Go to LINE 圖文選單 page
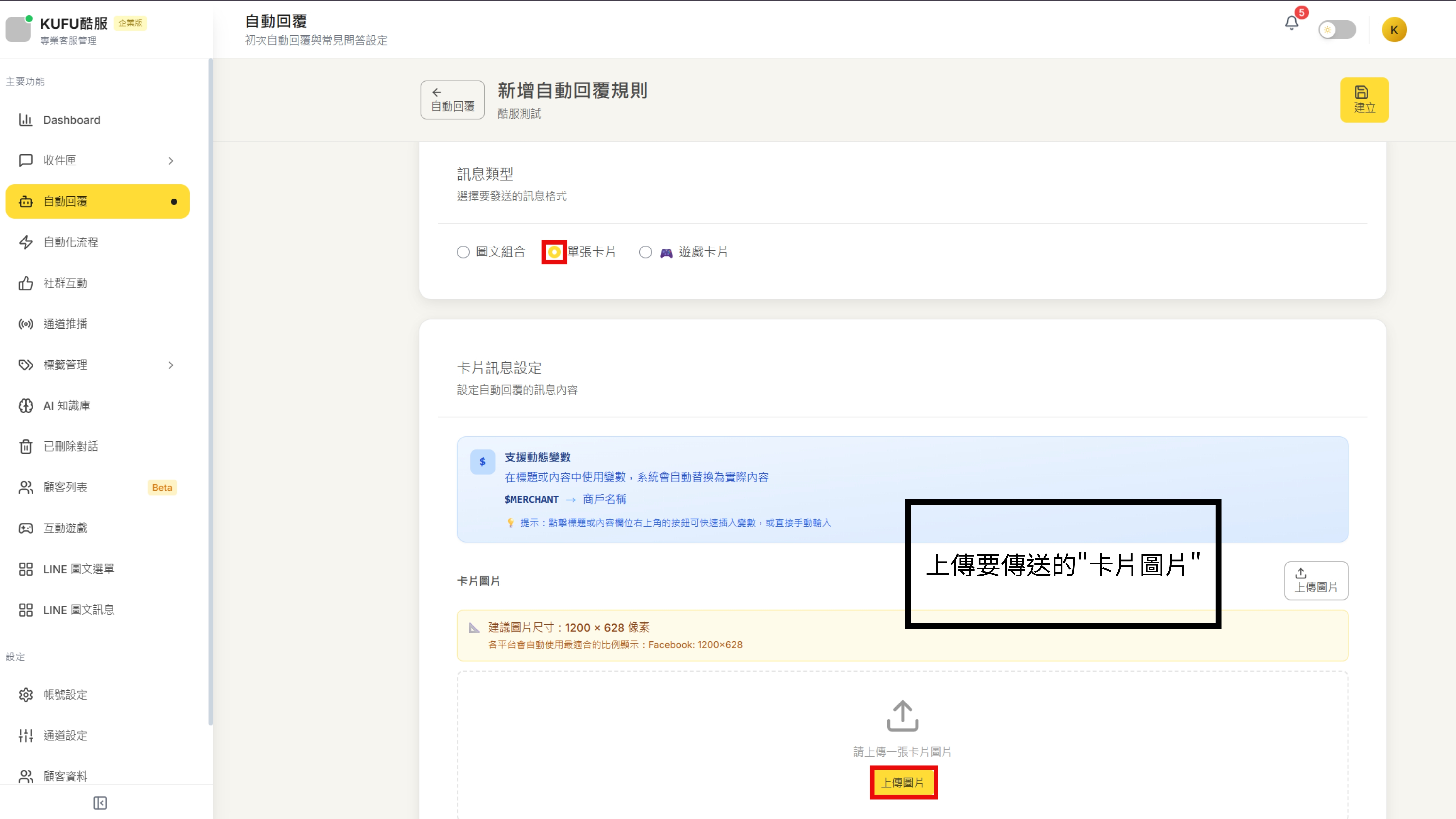The height and width of the screenshot is (819, 1456). (79, 569)
